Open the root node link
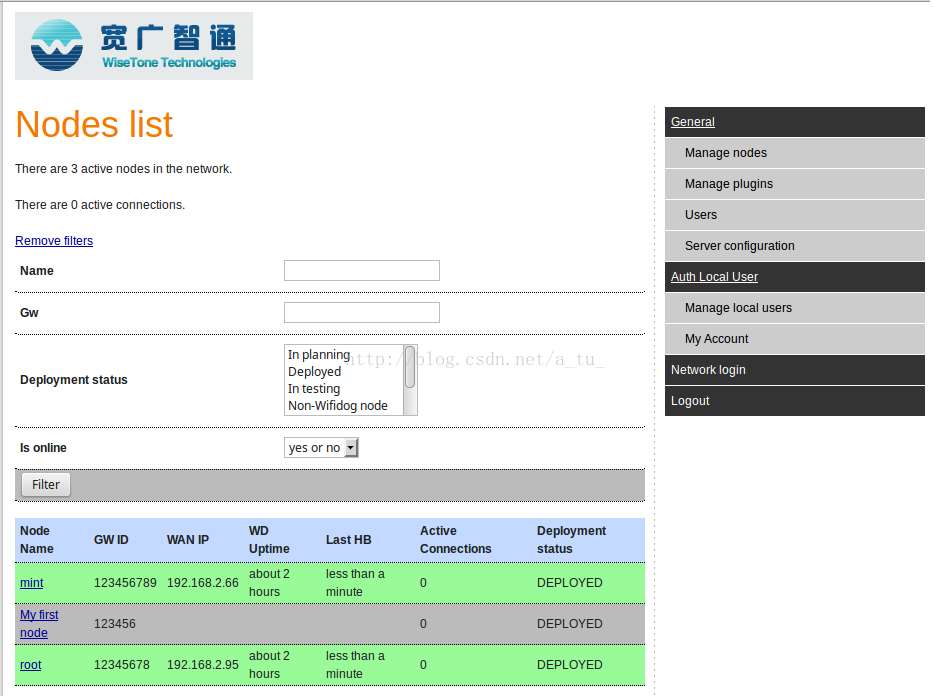Screen dimensions: 933x696 [x=31, y=665]
